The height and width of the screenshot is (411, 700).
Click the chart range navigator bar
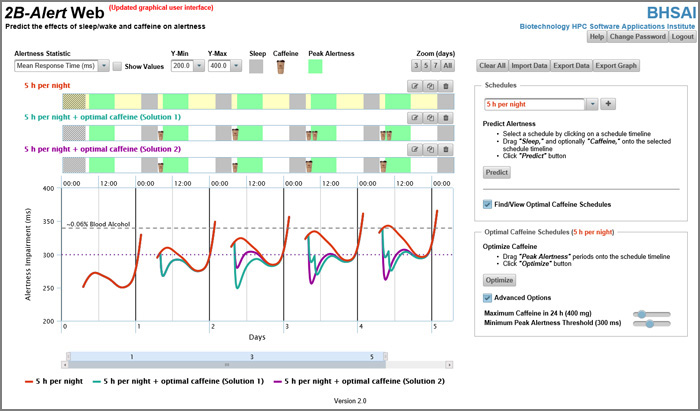[227, 357]
